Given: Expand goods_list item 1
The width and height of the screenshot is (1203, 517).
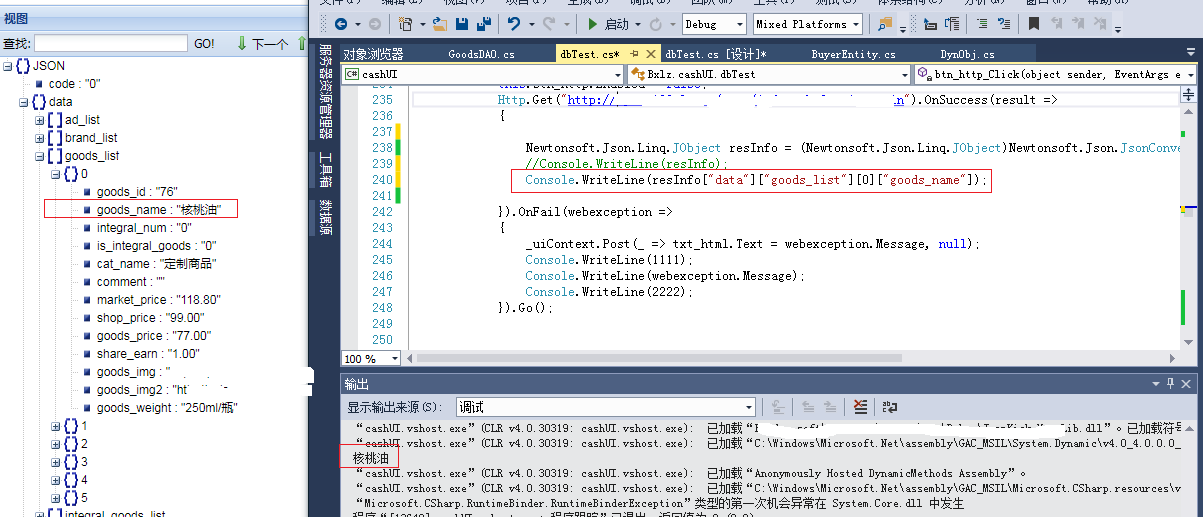Looking at the screenshot, I should [x=56, y=426].
